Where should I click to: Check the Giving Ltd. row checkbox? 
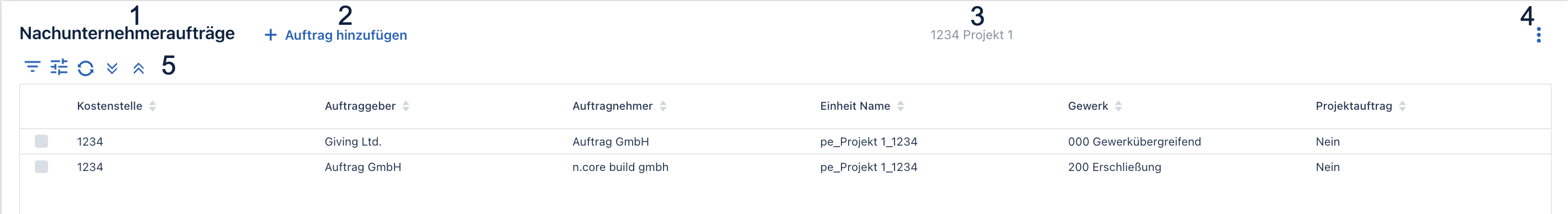point(41,142)
